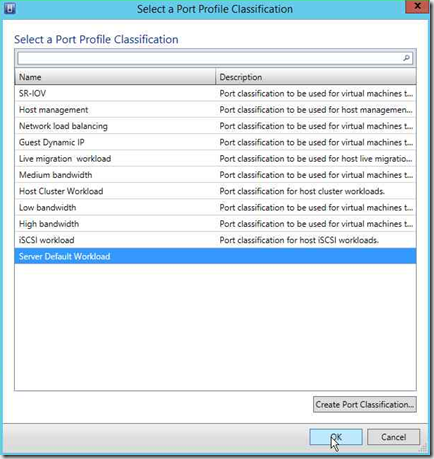Select Low bandwidth classification

click(x=215, y=208)
